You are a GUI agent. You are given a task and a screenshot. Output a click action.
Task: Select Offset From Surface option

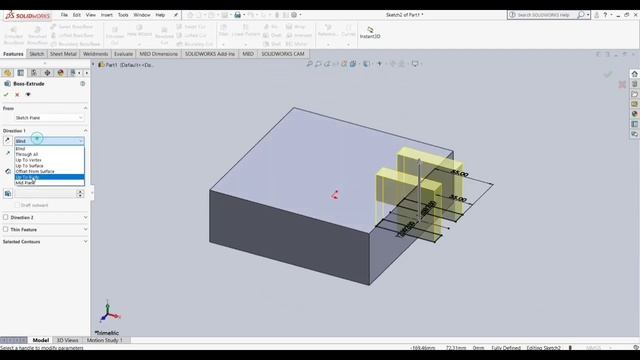tap(49, 171)
